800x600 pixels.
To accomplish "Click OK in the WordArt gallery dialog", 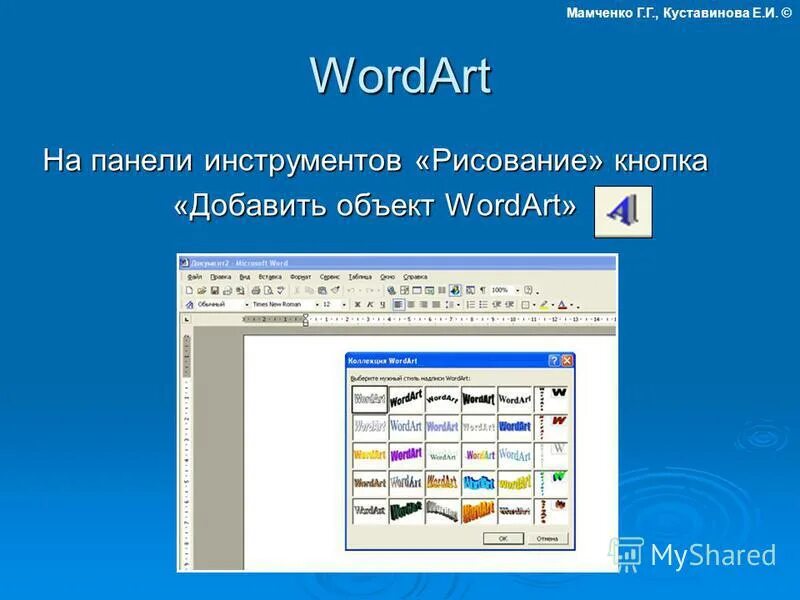I will [x=503, y=538].
